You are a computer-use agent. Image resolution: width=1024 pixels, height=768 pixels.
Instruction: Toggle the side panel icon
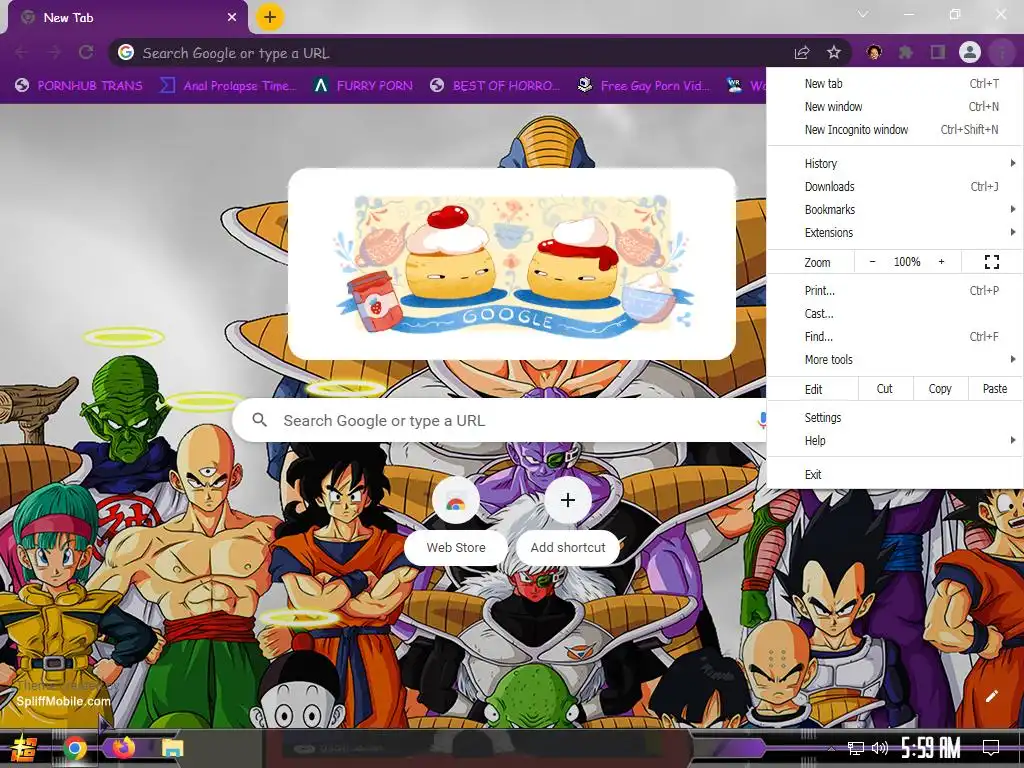click(938, 52)
